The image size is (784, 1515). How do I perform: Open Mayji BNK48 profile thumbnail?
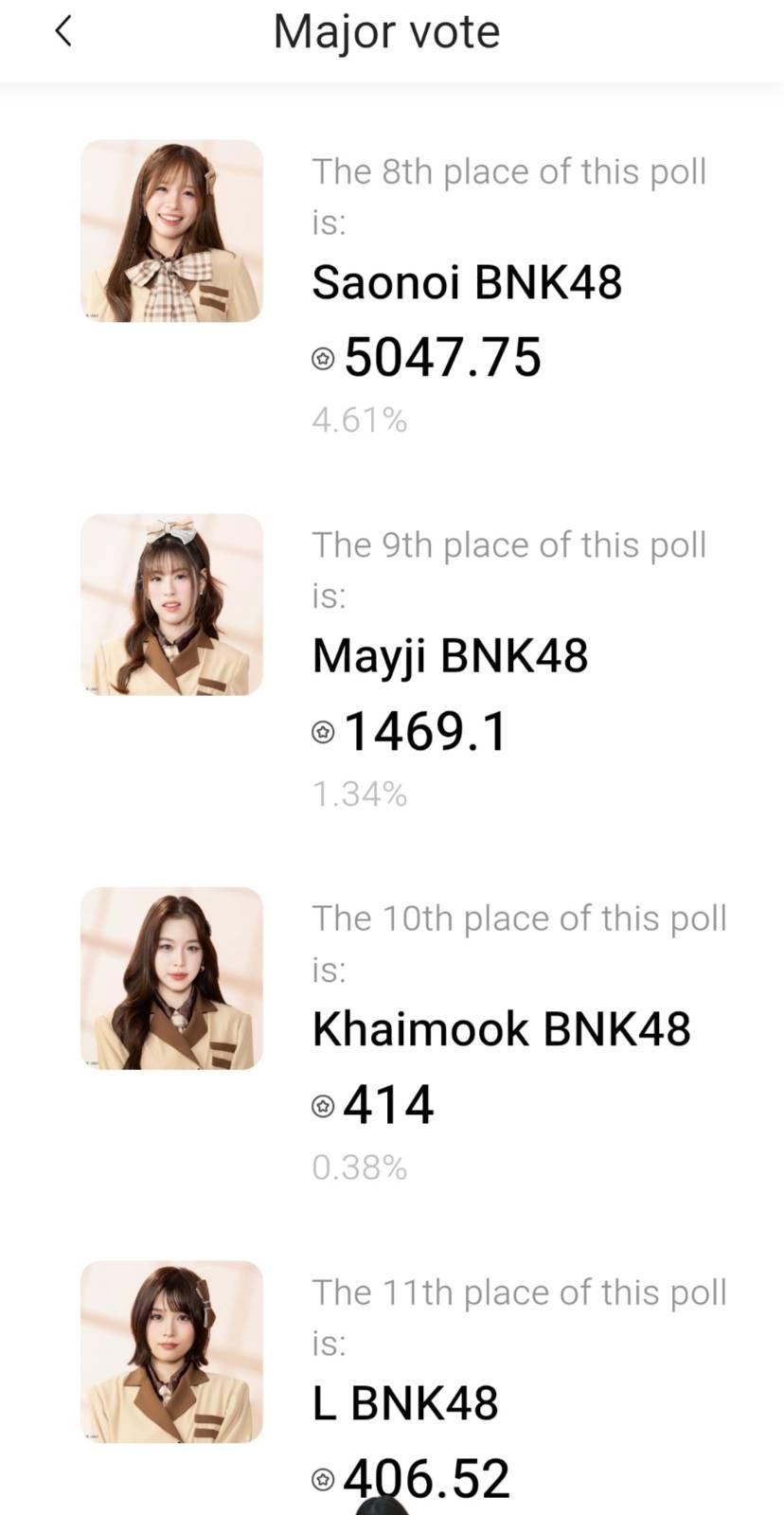point(171,605)
